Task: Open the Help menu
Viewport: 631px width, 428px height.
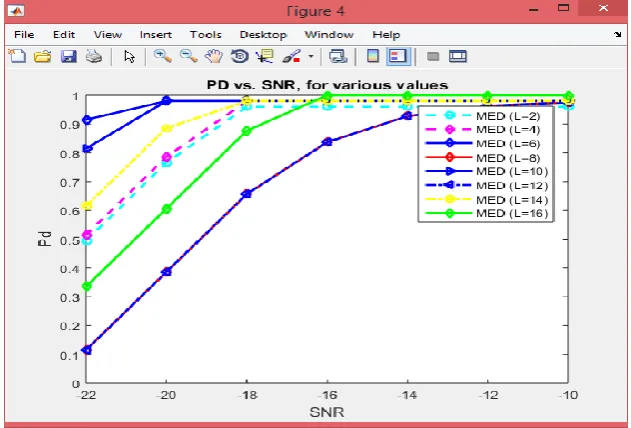Action: [386, 35]
